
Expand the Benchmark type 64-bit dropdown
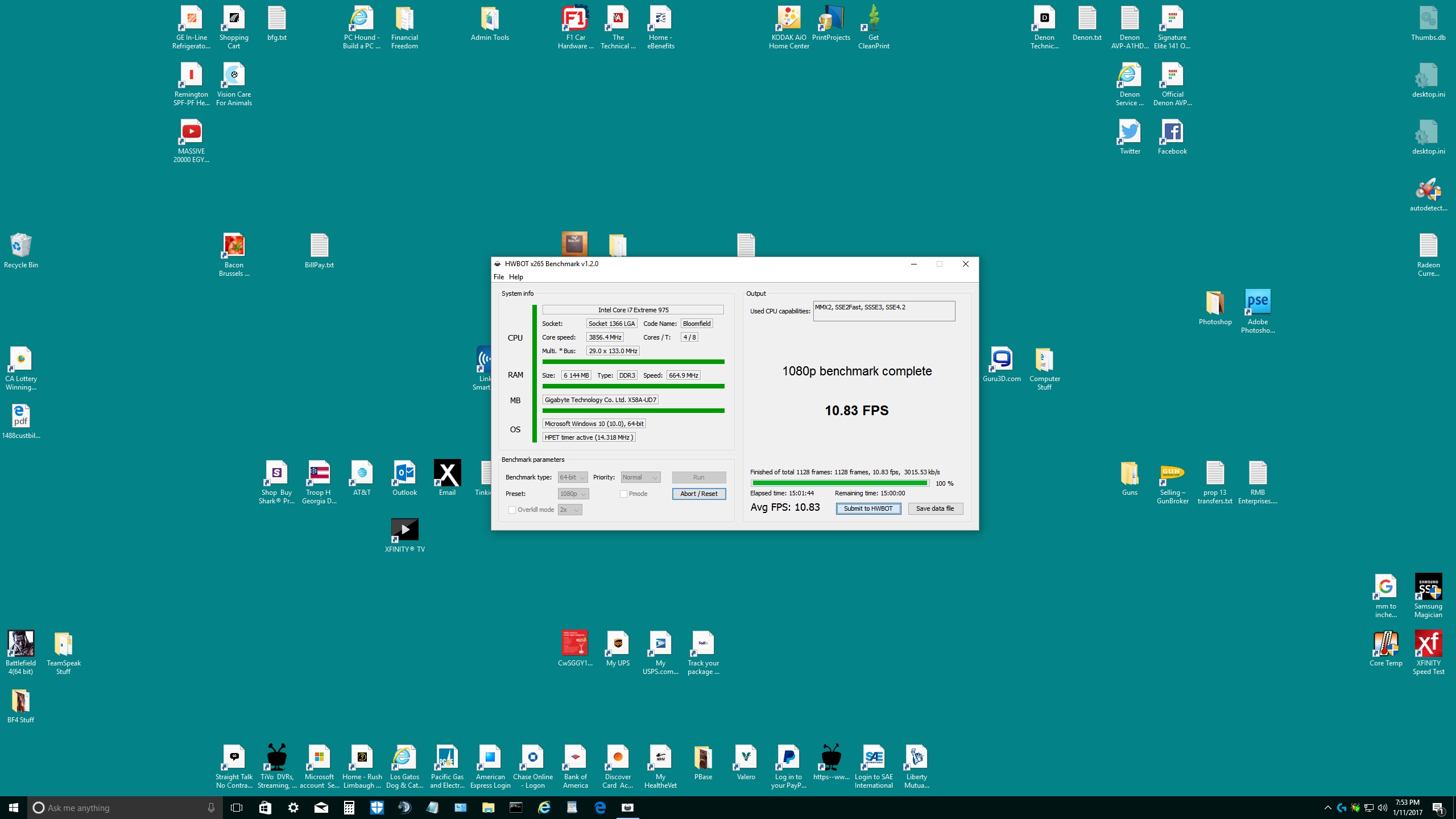573,477
